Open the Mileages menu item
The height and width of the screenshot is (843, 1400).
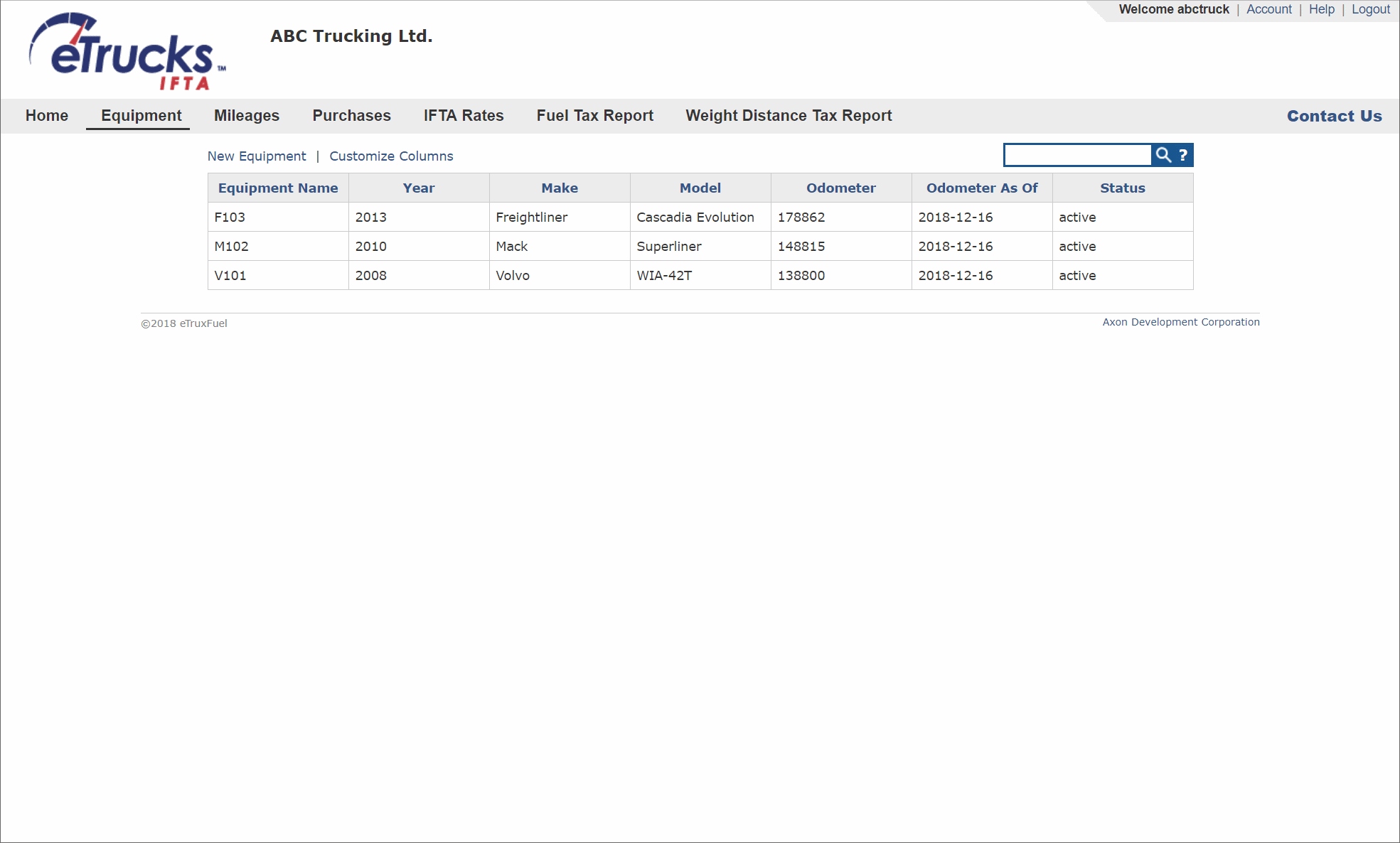[247, 116]
